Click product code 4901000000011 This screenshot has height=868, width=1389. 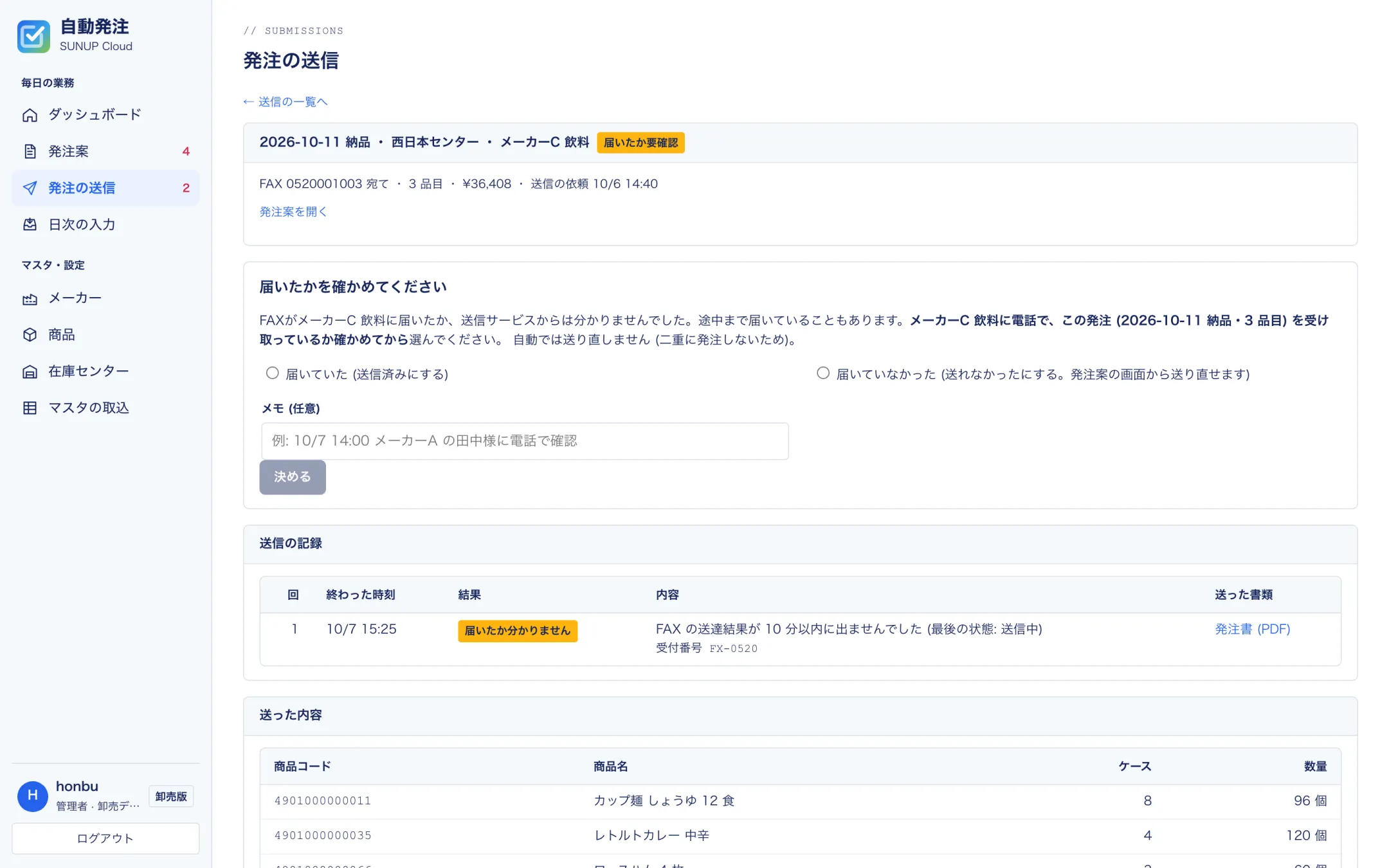(323, 801)
